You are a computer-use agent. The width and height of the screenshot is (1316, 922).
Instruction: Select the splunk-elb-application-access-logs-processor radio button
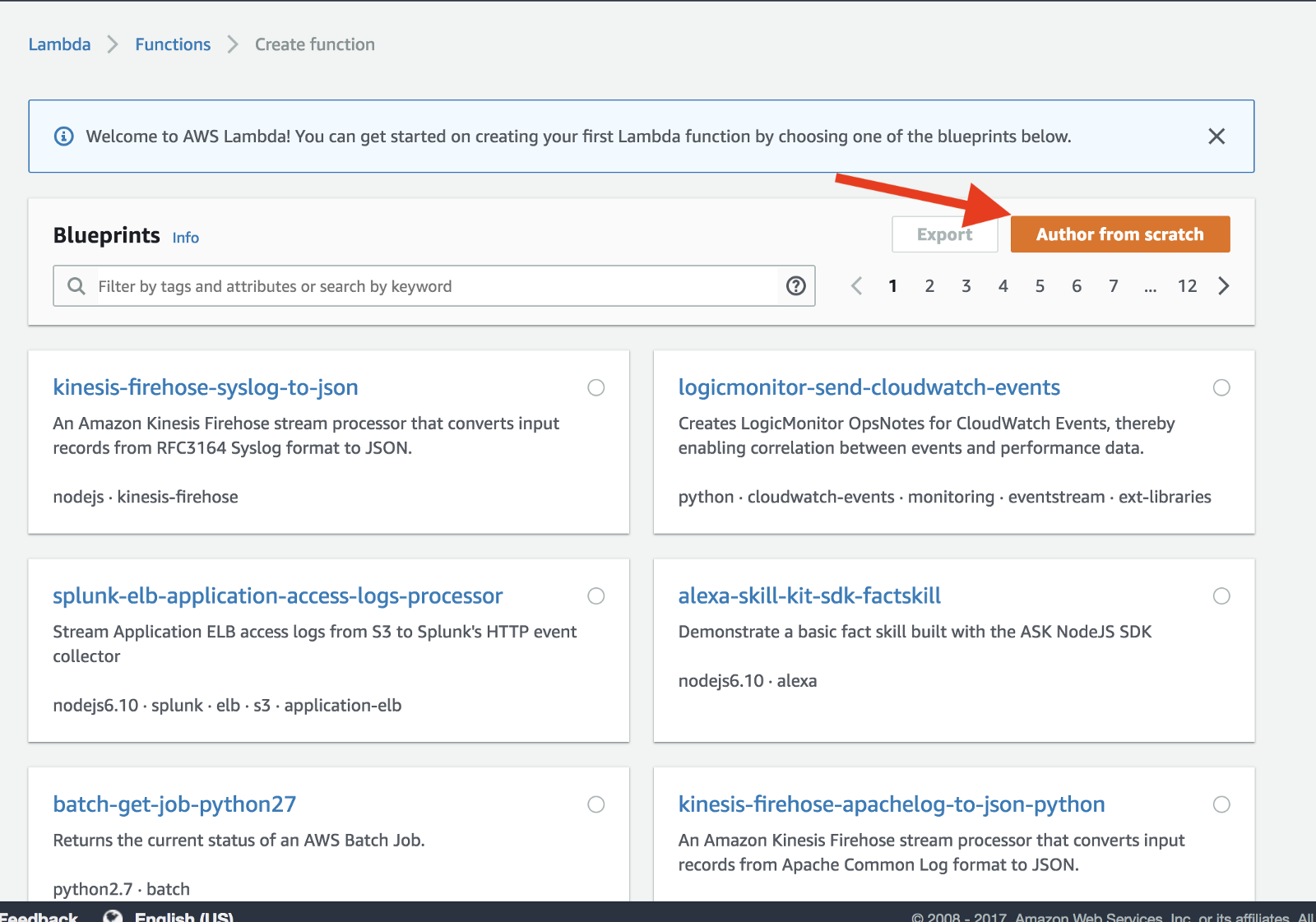coord(596,596)
